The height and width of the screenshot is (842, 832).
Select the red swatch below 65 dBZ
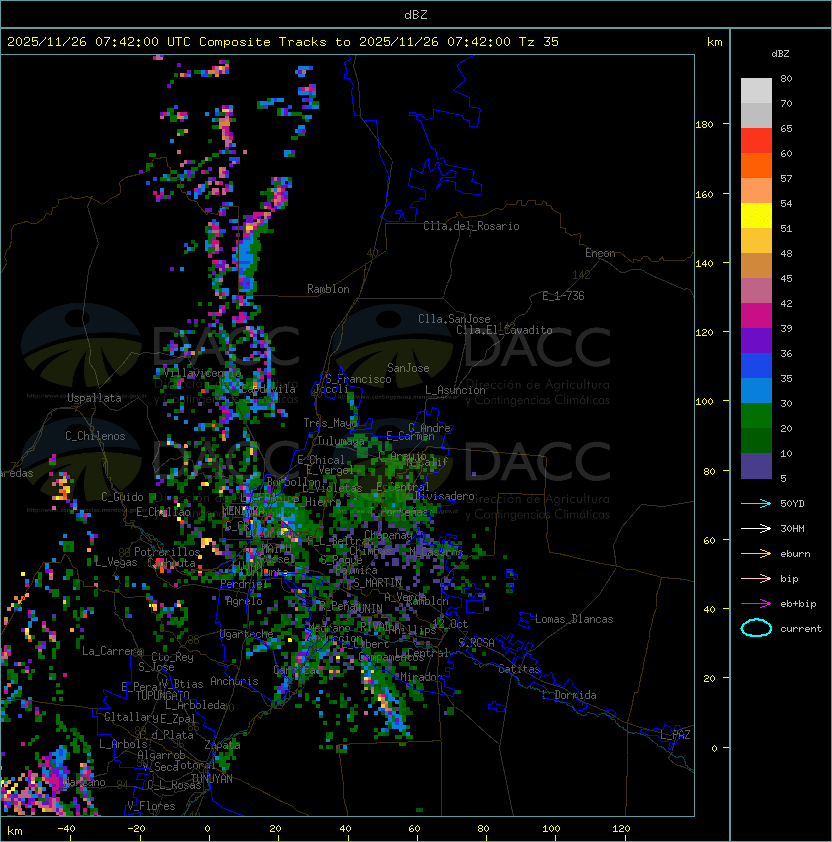pyautogui.click(x=756, y=141)
